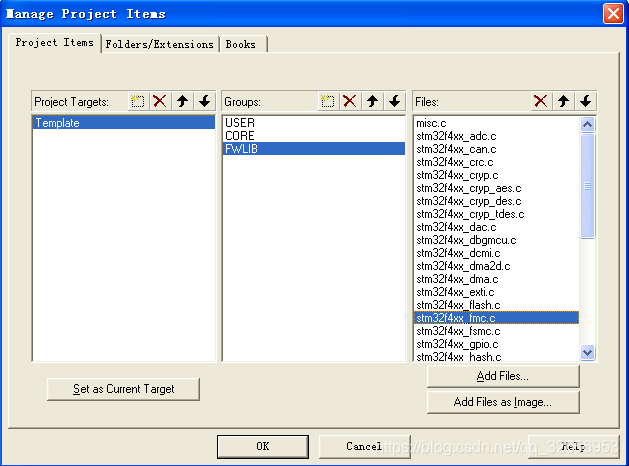Click the Files list scrollbar thumb
Viewport: 629px width, 466px height.
(588, 186)
